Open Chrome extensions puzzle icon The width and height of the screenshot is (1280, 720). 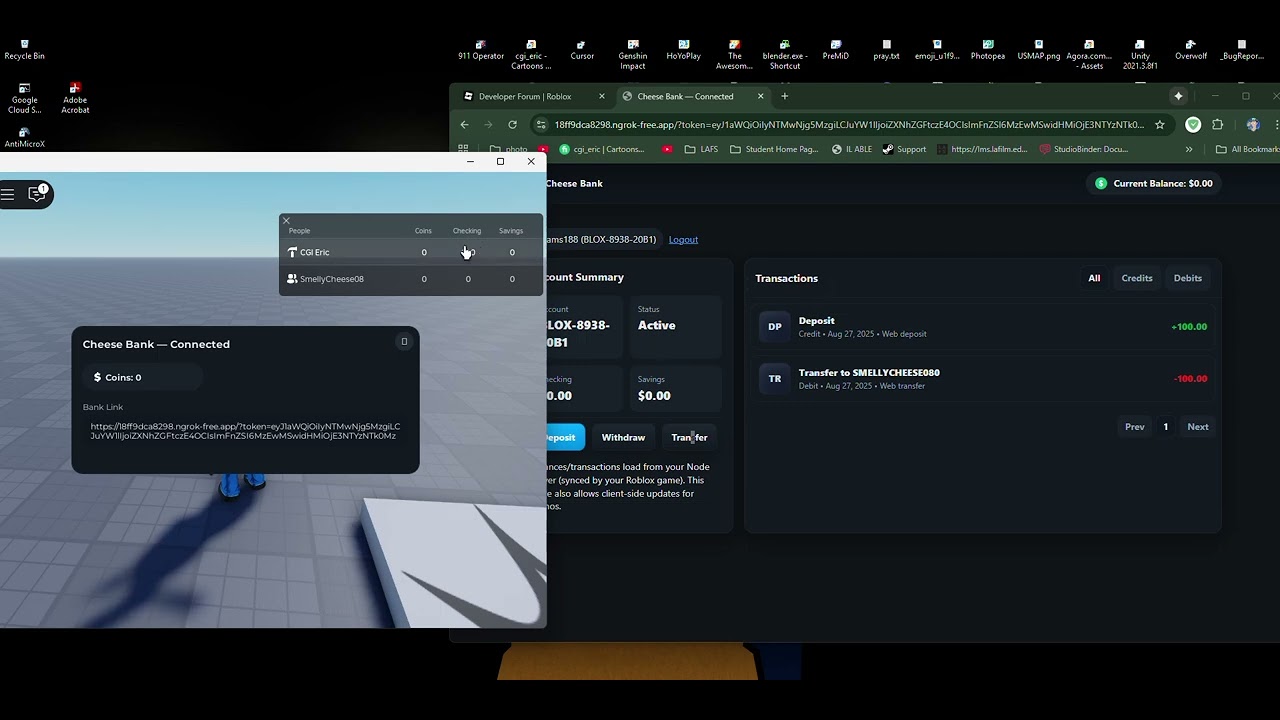pyautogui.click(x=1217, y=125)
